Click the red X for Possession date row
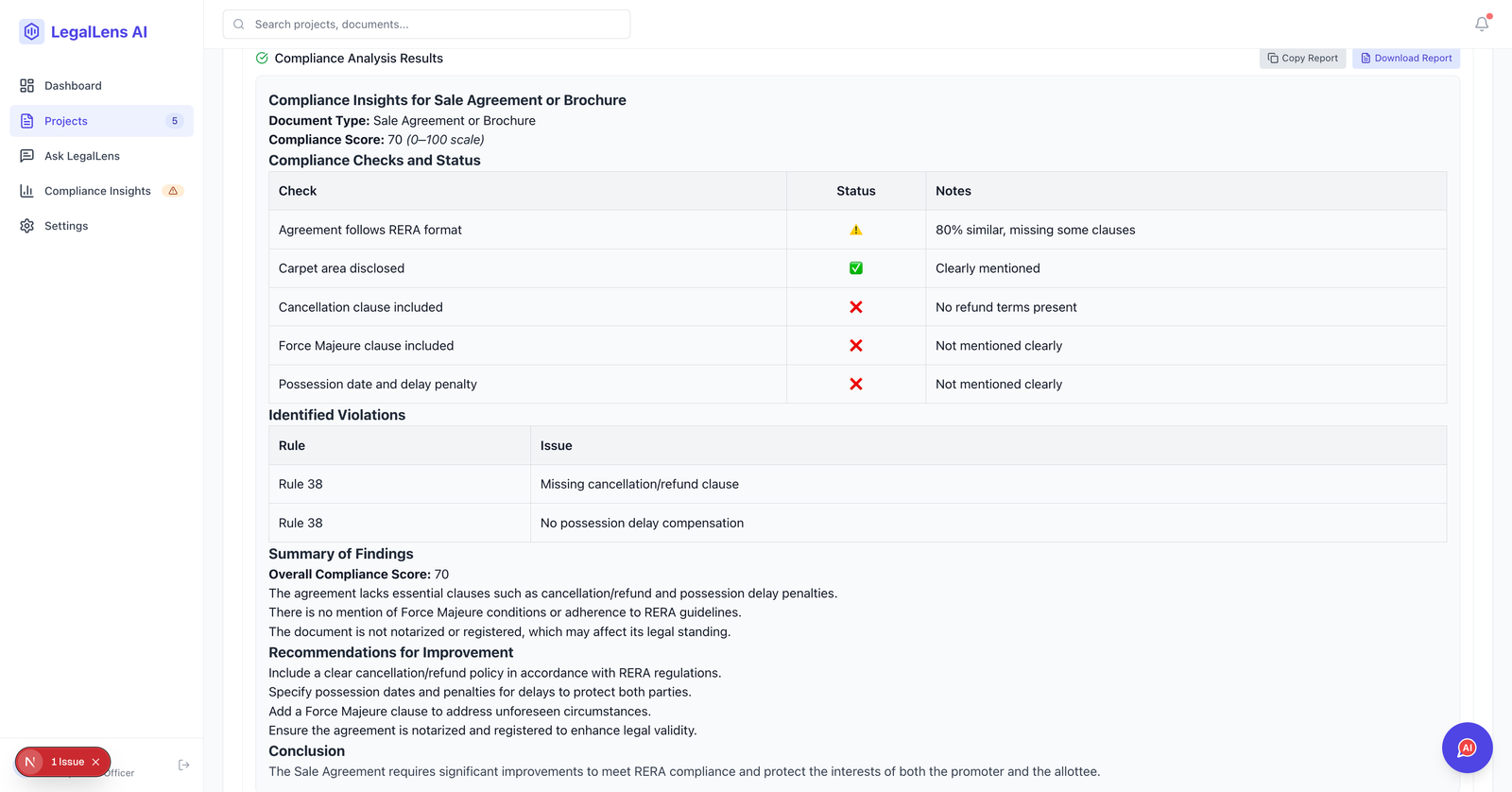Image resolution: width=1512 pixels, height=792 pixels. pos(856,385)
